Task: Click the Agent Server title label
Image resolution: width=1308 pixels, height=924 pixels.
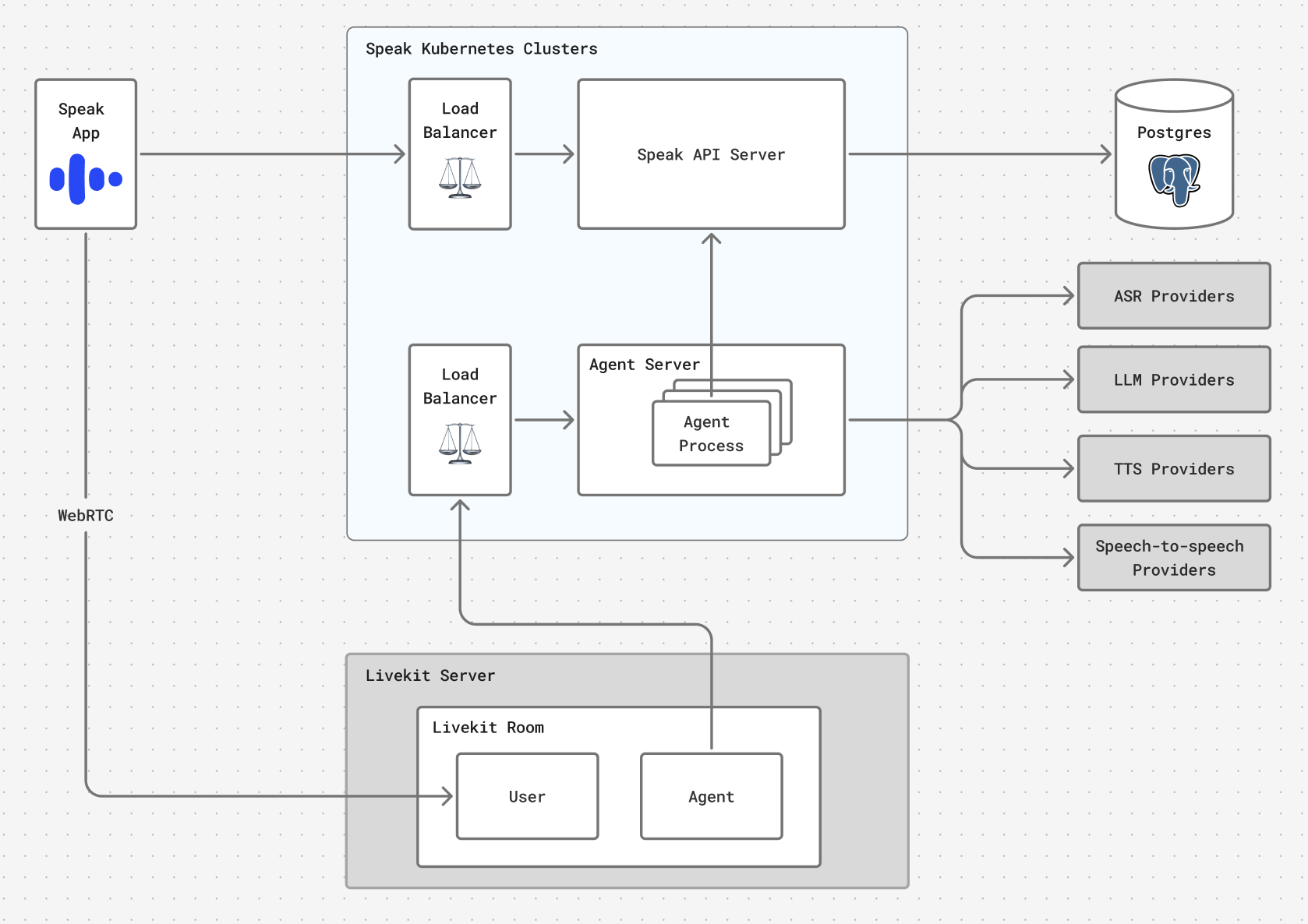Action: [644, 365]
